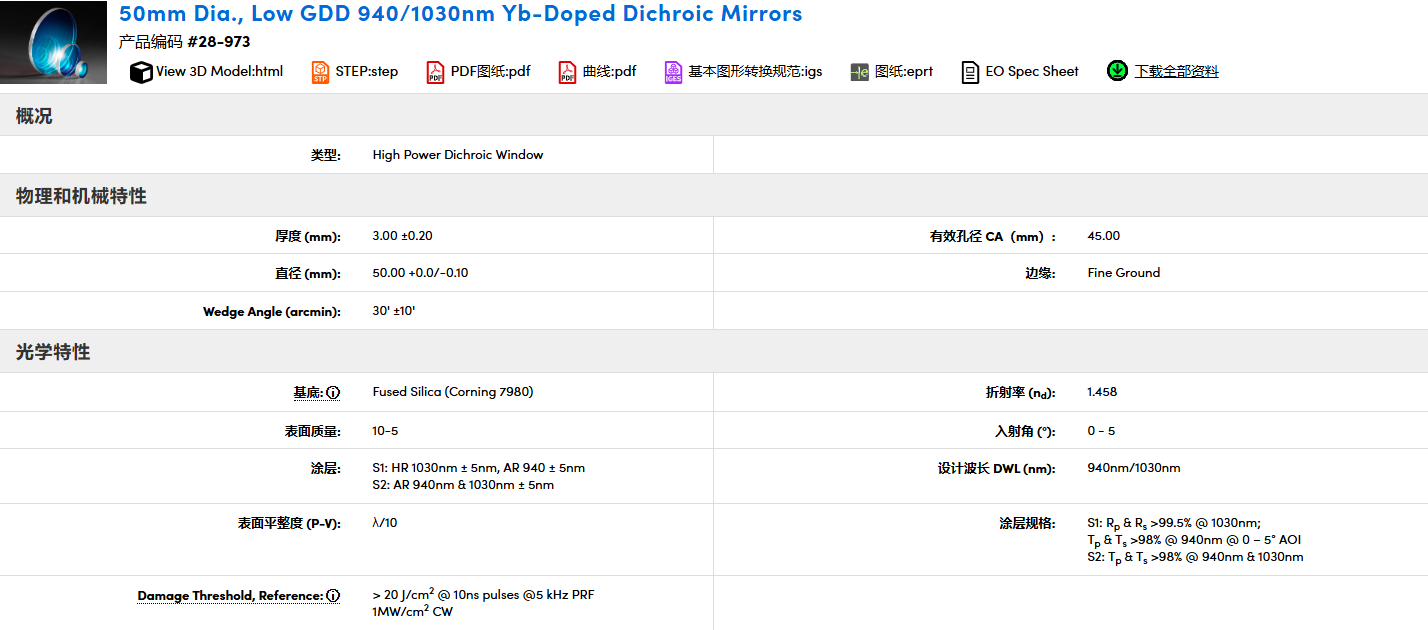1428x630 pixels.
Task: Download the 图纸:eprt file
Action: point(904,71)
